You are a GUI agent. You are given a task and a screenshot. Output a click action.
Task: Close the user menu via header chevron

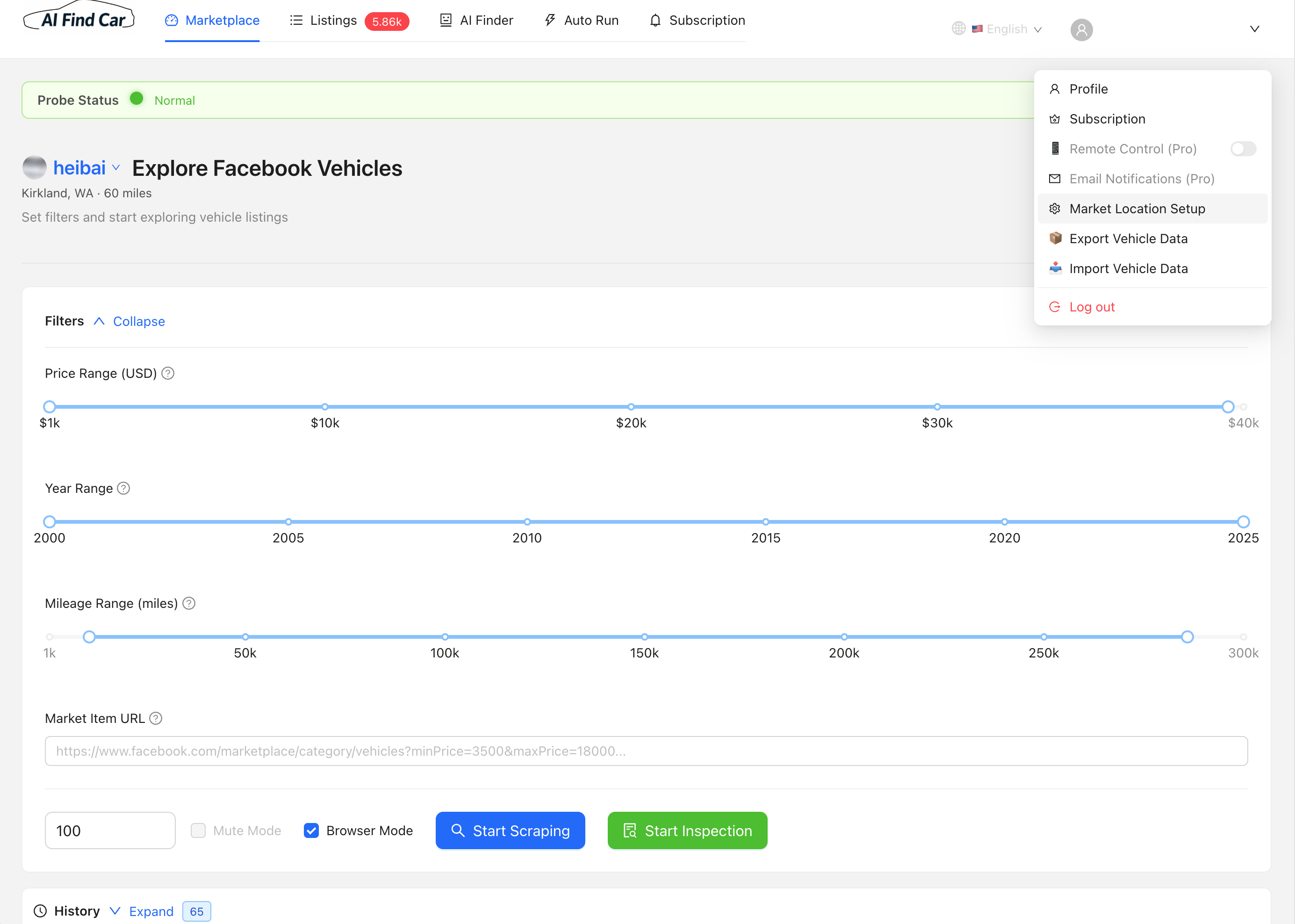click(x=1254, y=29)
